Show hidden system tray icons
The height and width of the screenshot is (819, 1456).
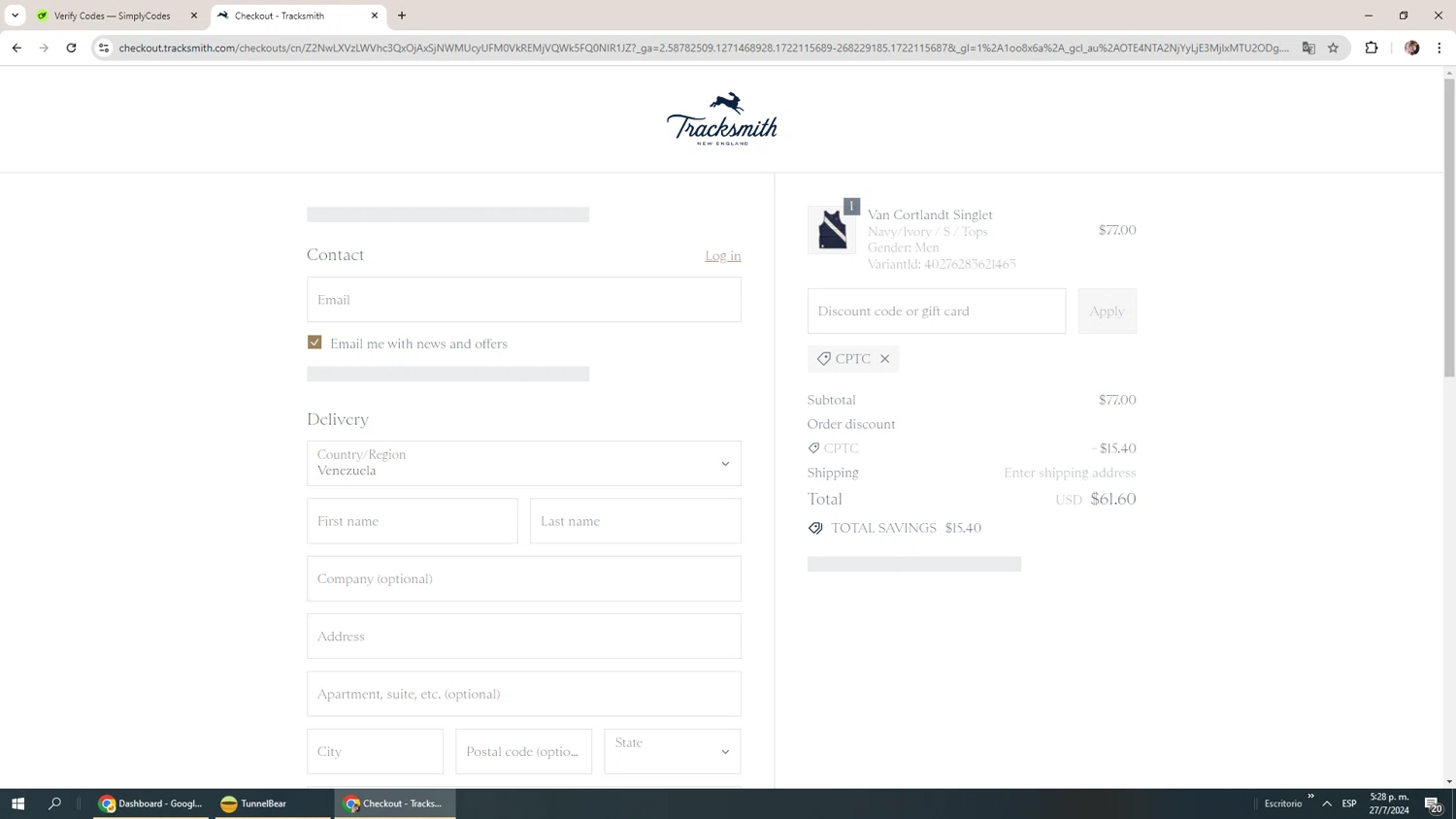tap(1327, 803)
